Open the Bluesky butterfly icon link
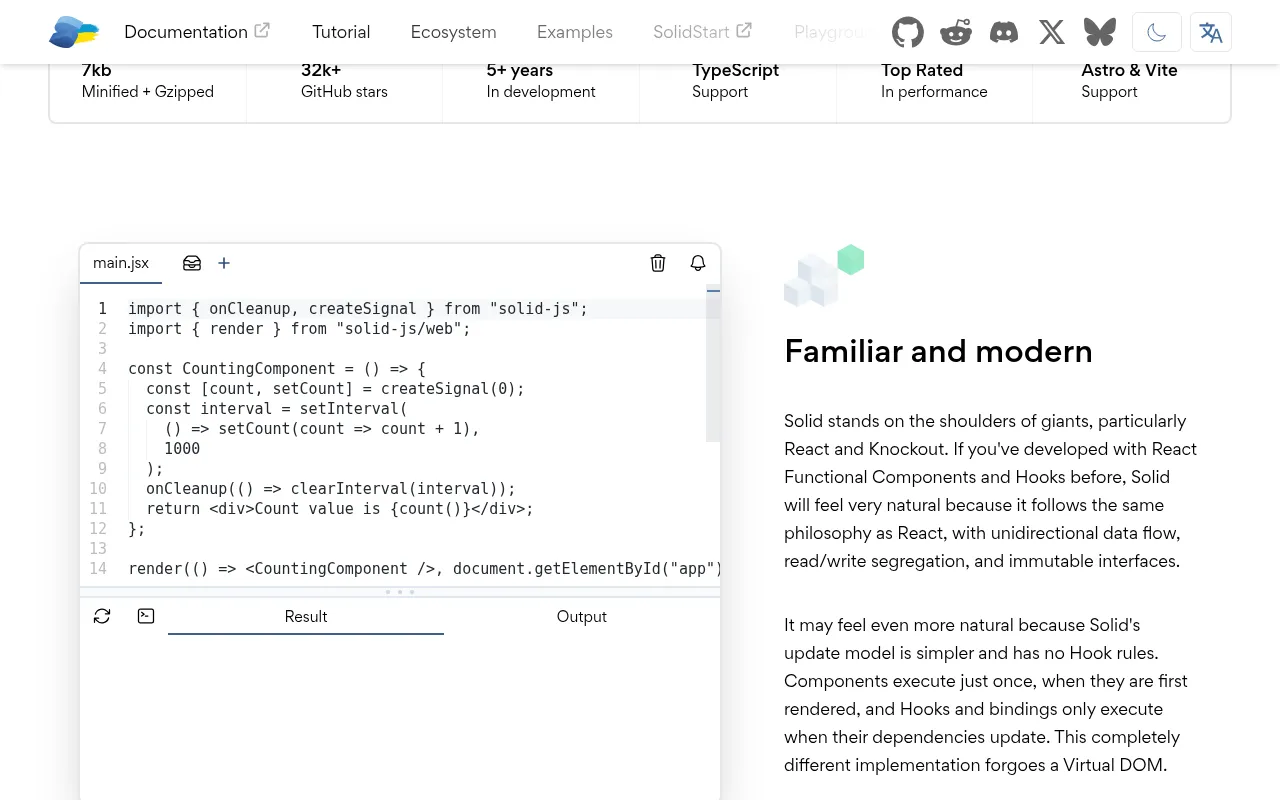Image resolution: width=1280 pixels, height=800 pixels. tap(1100, 32)
